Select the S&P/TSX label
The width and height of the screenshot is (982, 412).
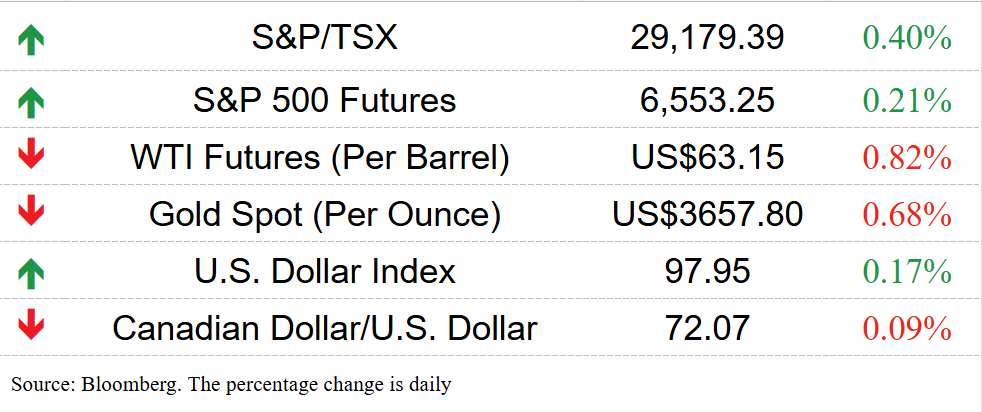coord(324,38)
